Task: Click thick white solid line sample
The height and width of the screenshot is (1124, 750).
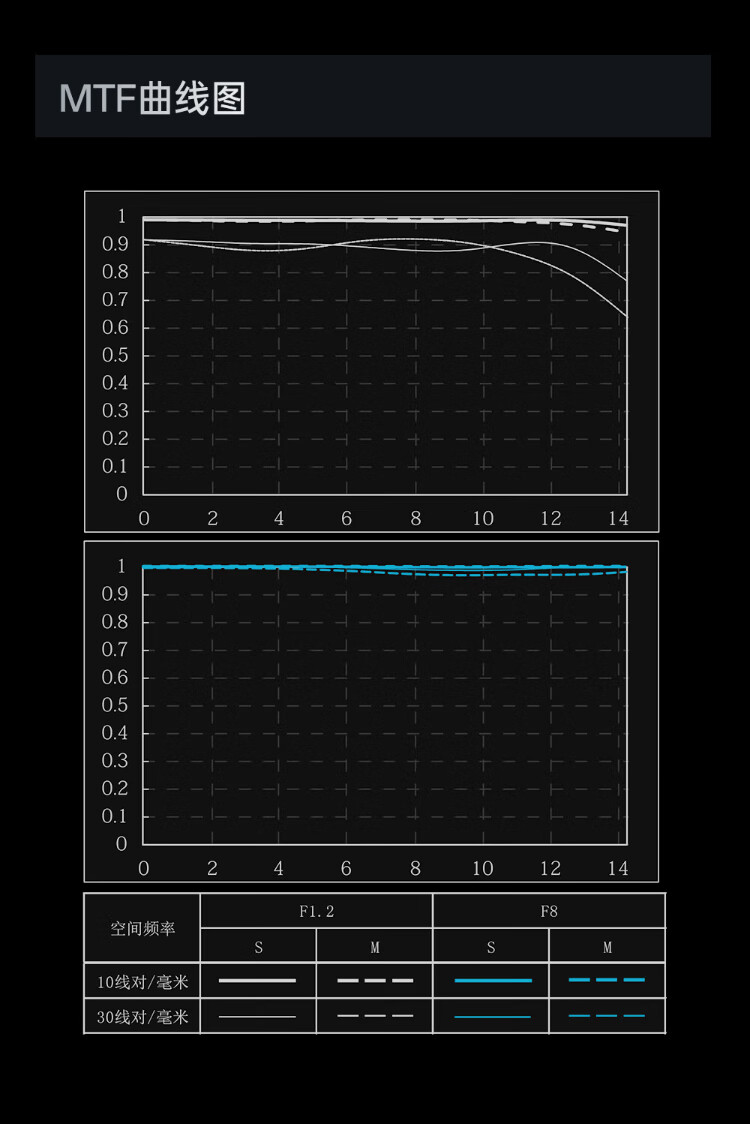Action: 258,980
